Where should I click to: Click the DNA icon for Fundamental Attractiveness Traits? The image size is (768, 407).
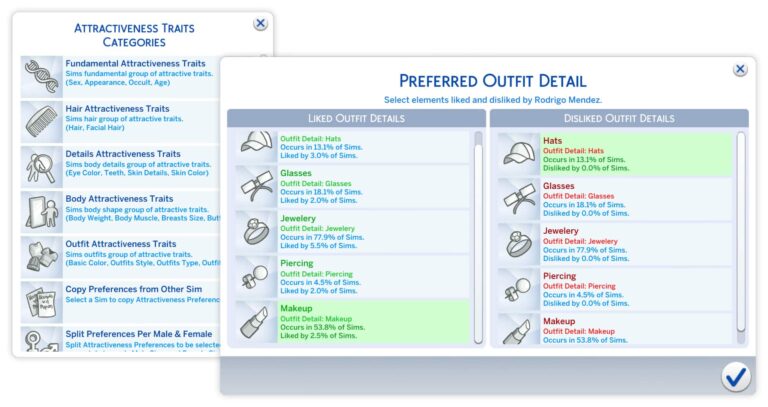point(42,76)
